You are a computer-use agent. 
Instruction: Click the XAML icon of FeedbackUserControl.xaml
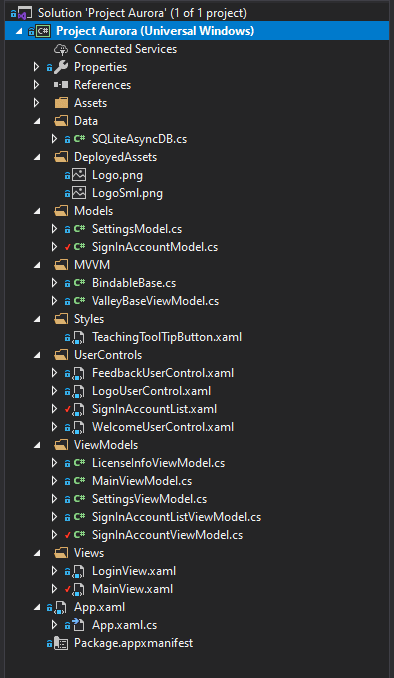(79, 373)
